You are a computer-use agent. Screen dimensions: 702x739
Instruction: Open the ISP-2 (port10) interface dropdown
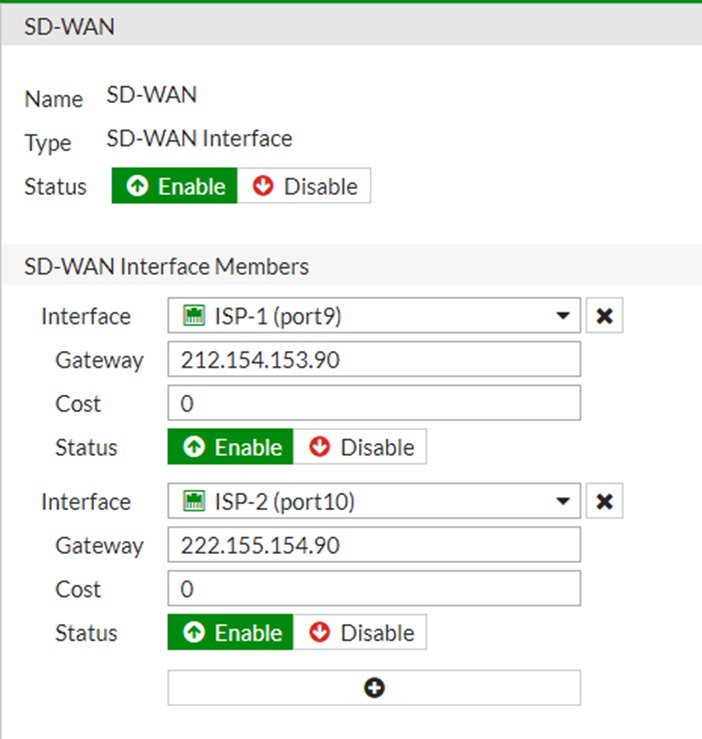click(x=374, y=501)
